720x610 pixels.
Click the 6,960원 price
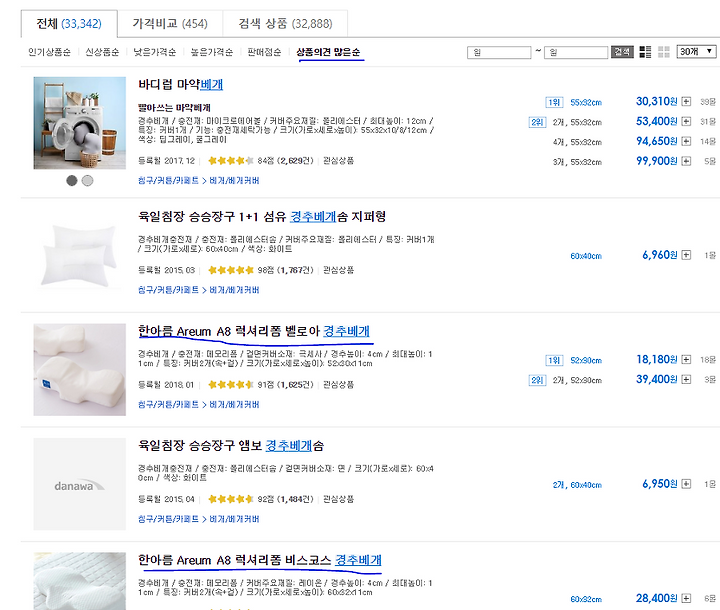point(660,255)
